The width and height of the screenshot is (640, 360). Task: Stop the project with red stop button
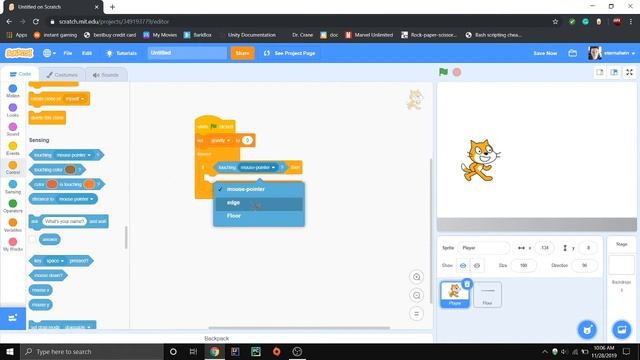pos(457,72)
